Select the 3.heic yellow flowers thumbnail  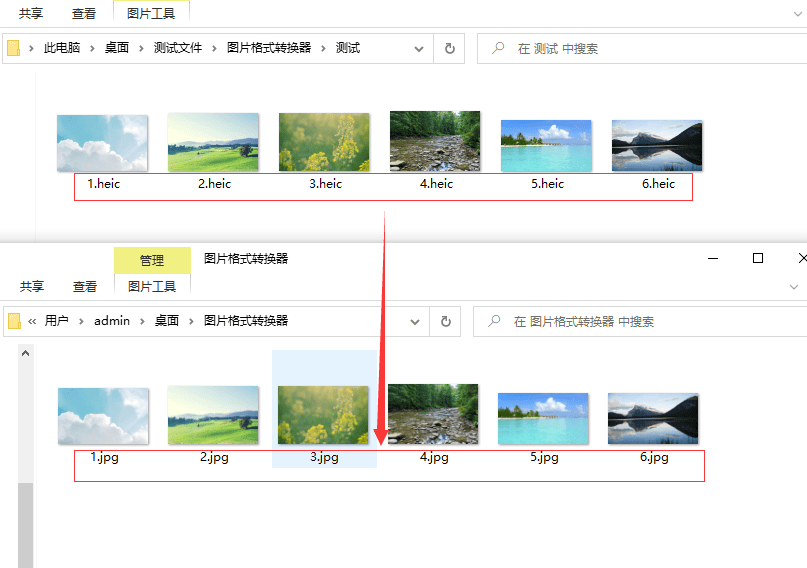pos(324,142)
